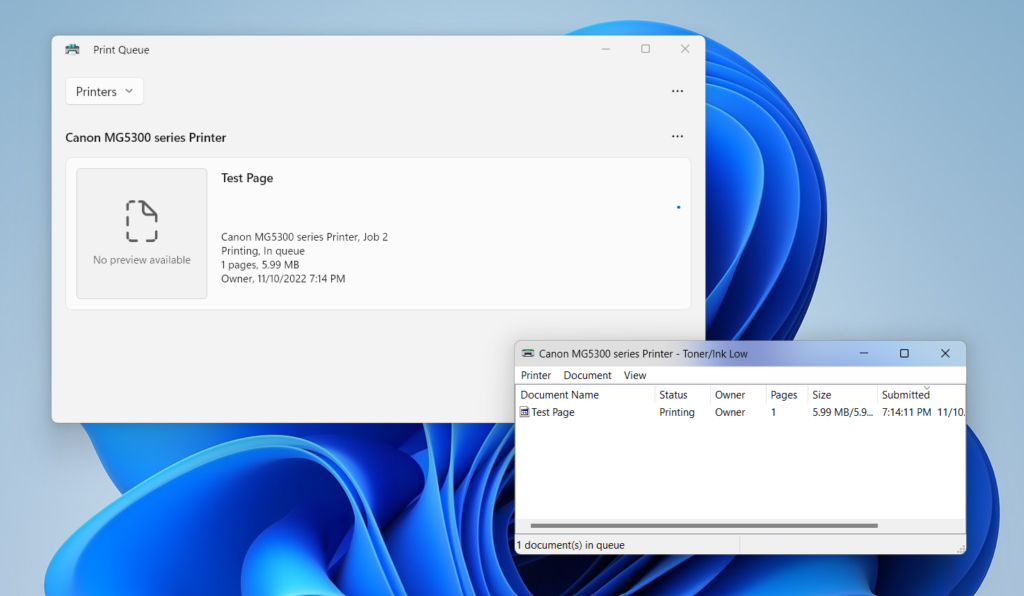Viewport: 1024px width, 596px height.
Task: Open the Printer menu
Action: click(x=536, y=375)
